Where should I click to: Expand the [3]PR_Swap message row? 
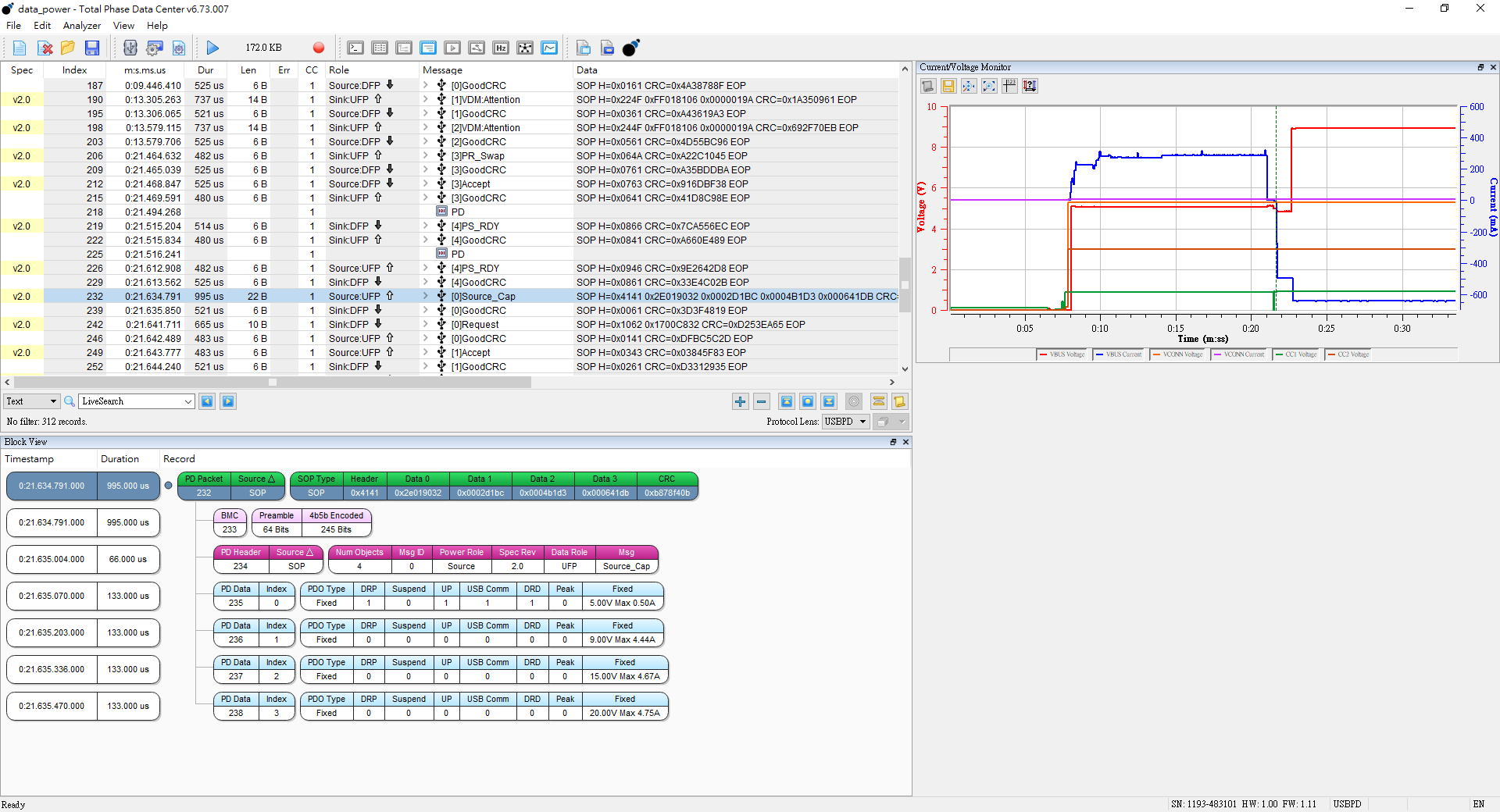point(426,155)
